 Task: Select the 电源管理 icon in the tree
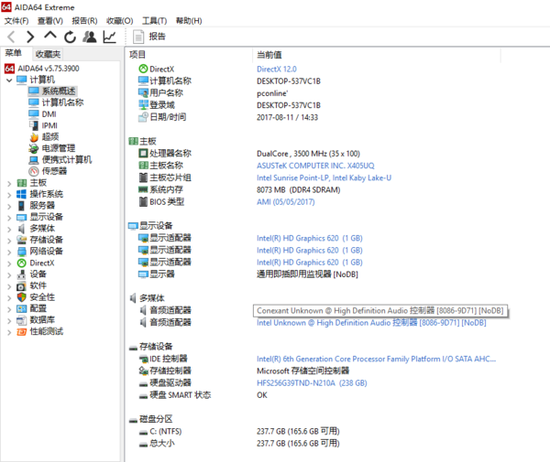[x=34, y=148]
